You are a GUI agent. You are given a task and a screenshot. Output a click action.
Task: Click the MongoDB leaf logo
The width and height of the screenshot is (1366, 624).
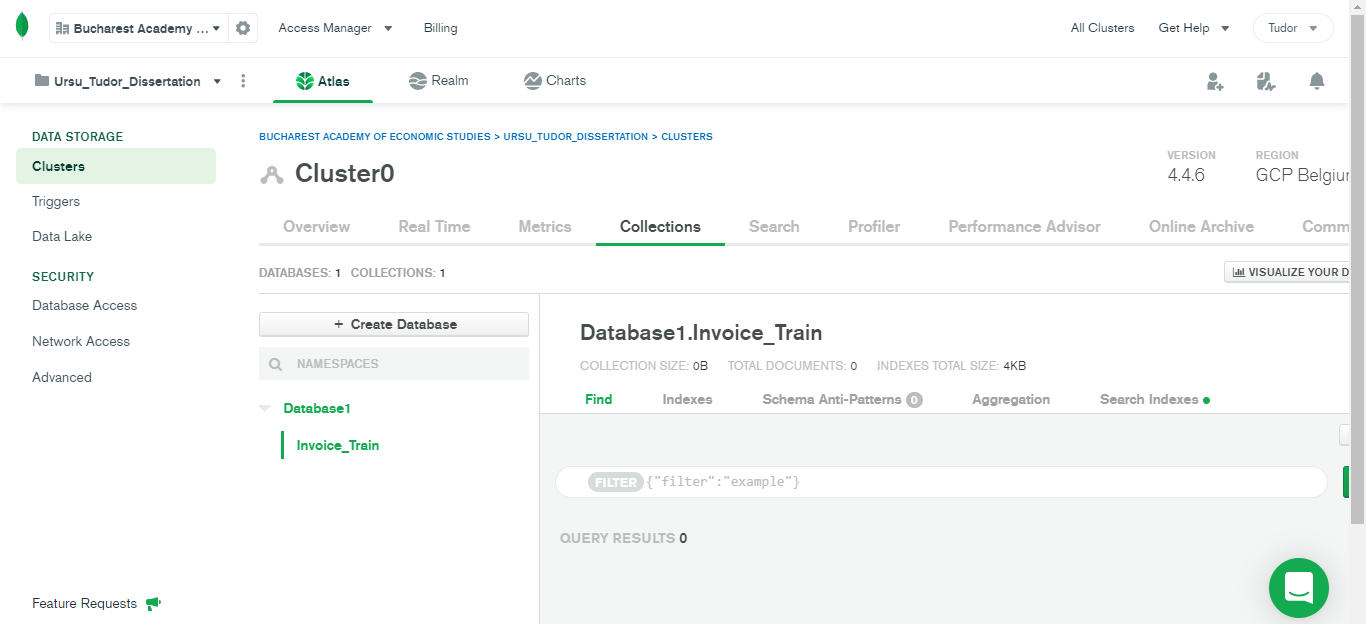pos(22,27)
